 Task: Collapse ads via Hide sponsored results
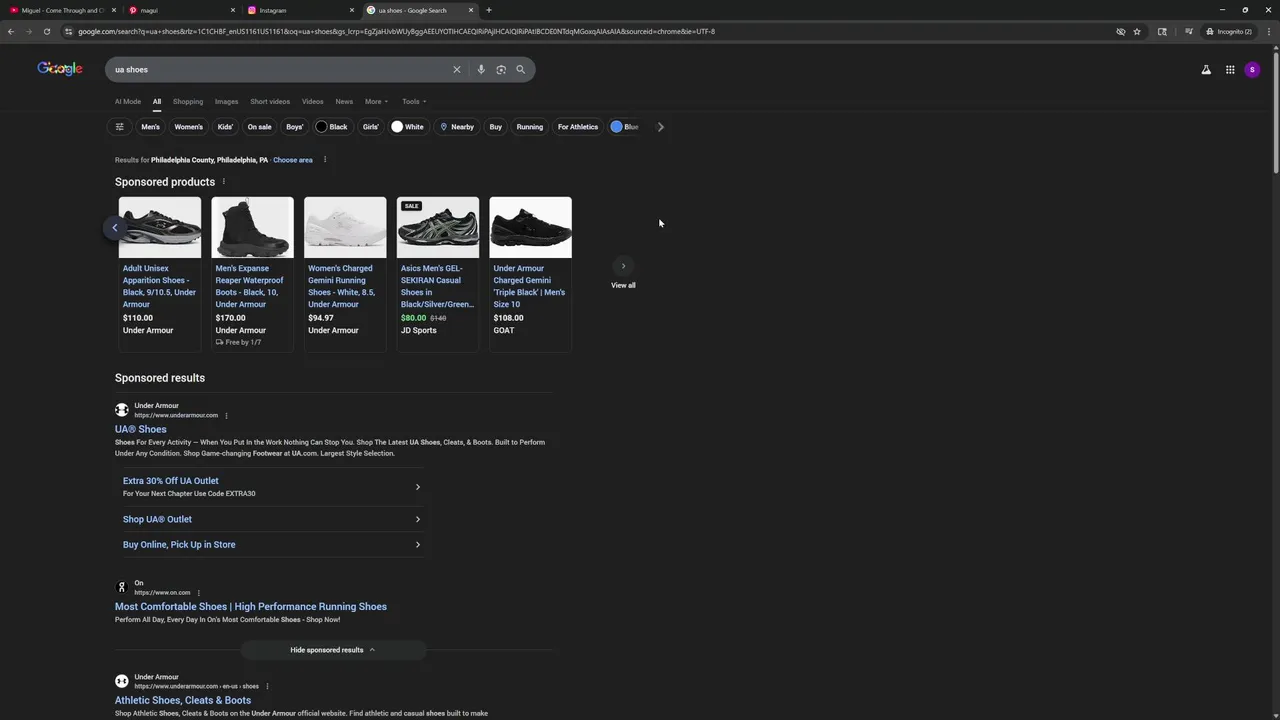point(333,650)
